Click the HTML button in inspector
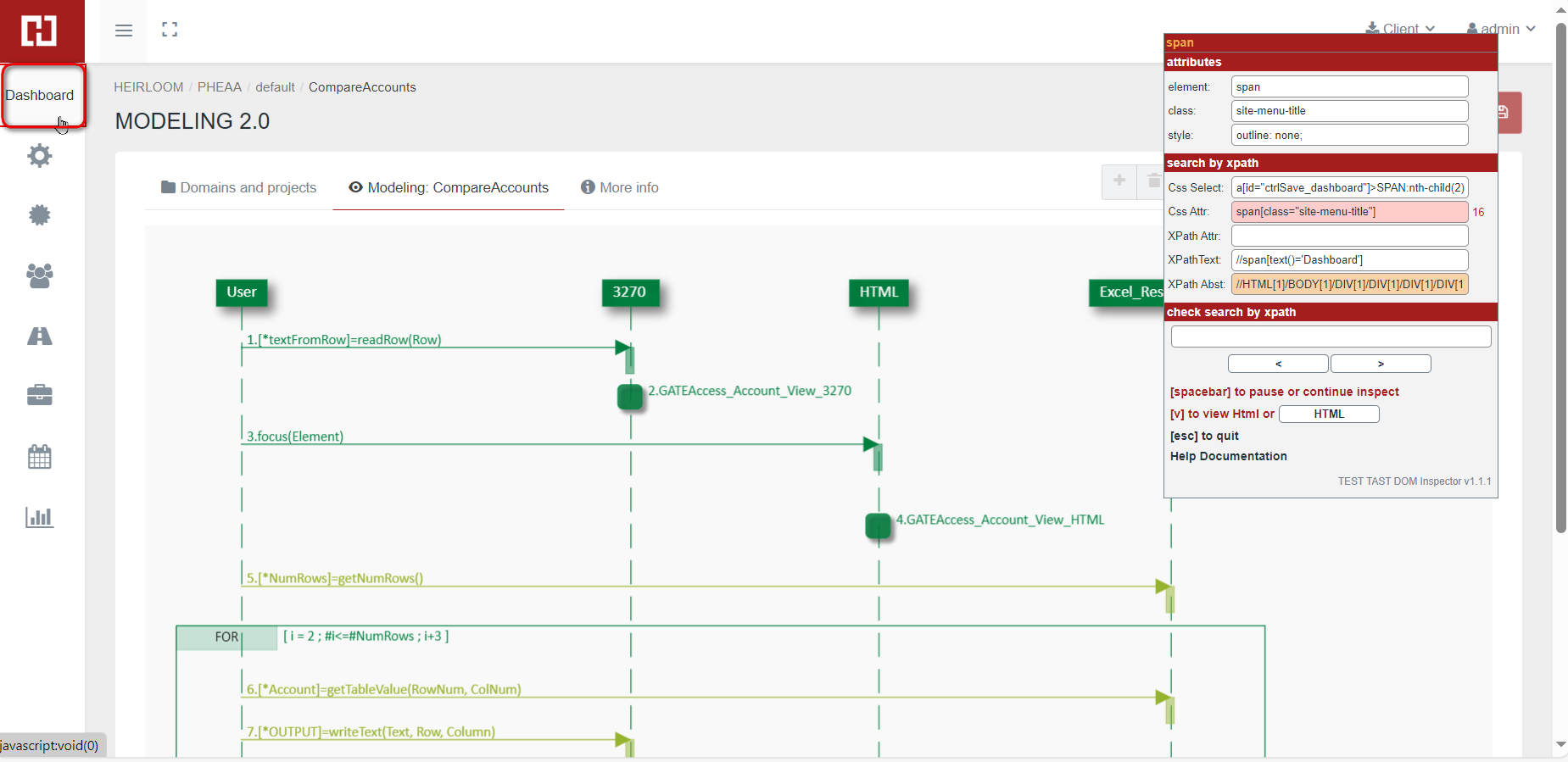This screenshot has width=1568, height=762. click(1328, 414)
